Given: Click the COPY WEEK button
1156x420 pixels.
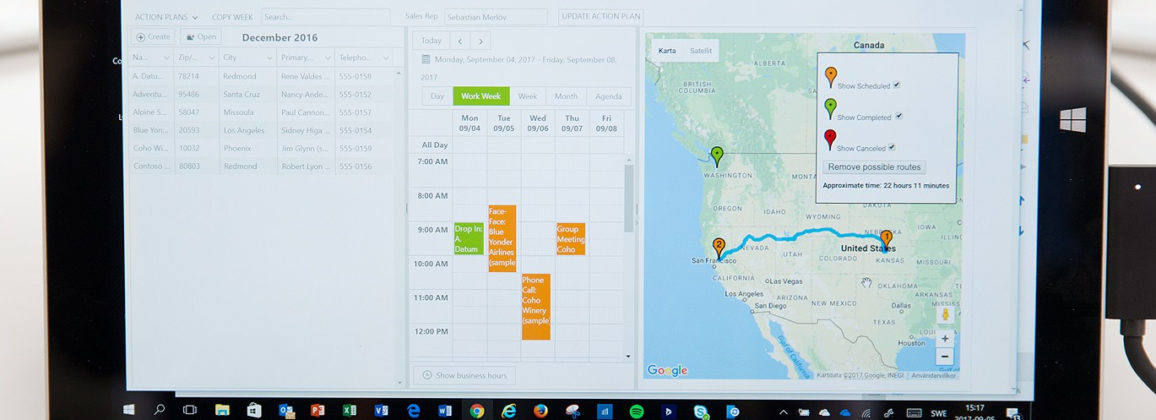Looking at the screenshot, I should pyautogui.click(x=232, y=17).
